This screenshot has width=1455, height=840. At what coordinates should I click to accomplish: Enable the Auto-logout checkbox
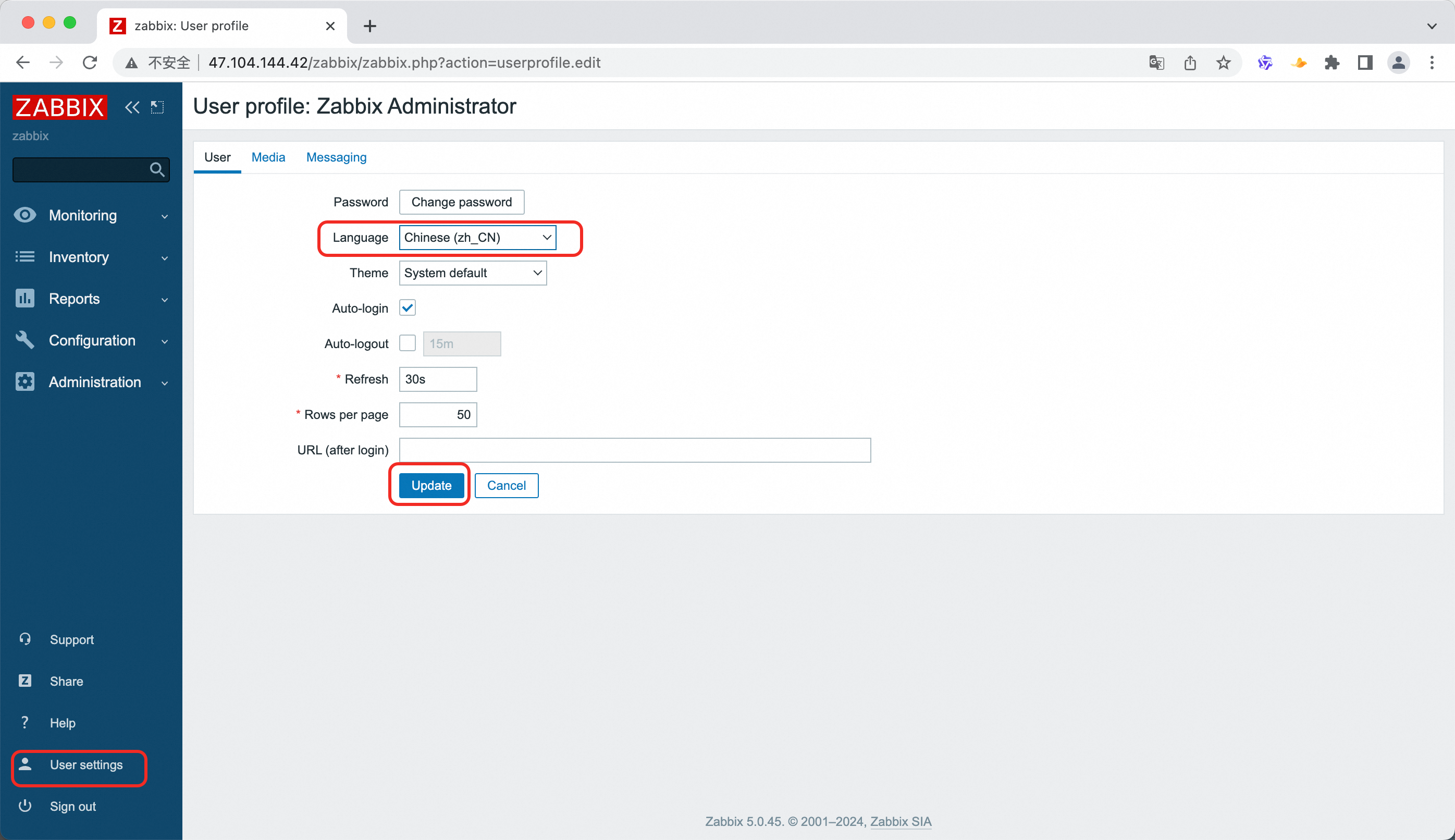point(408,343)
